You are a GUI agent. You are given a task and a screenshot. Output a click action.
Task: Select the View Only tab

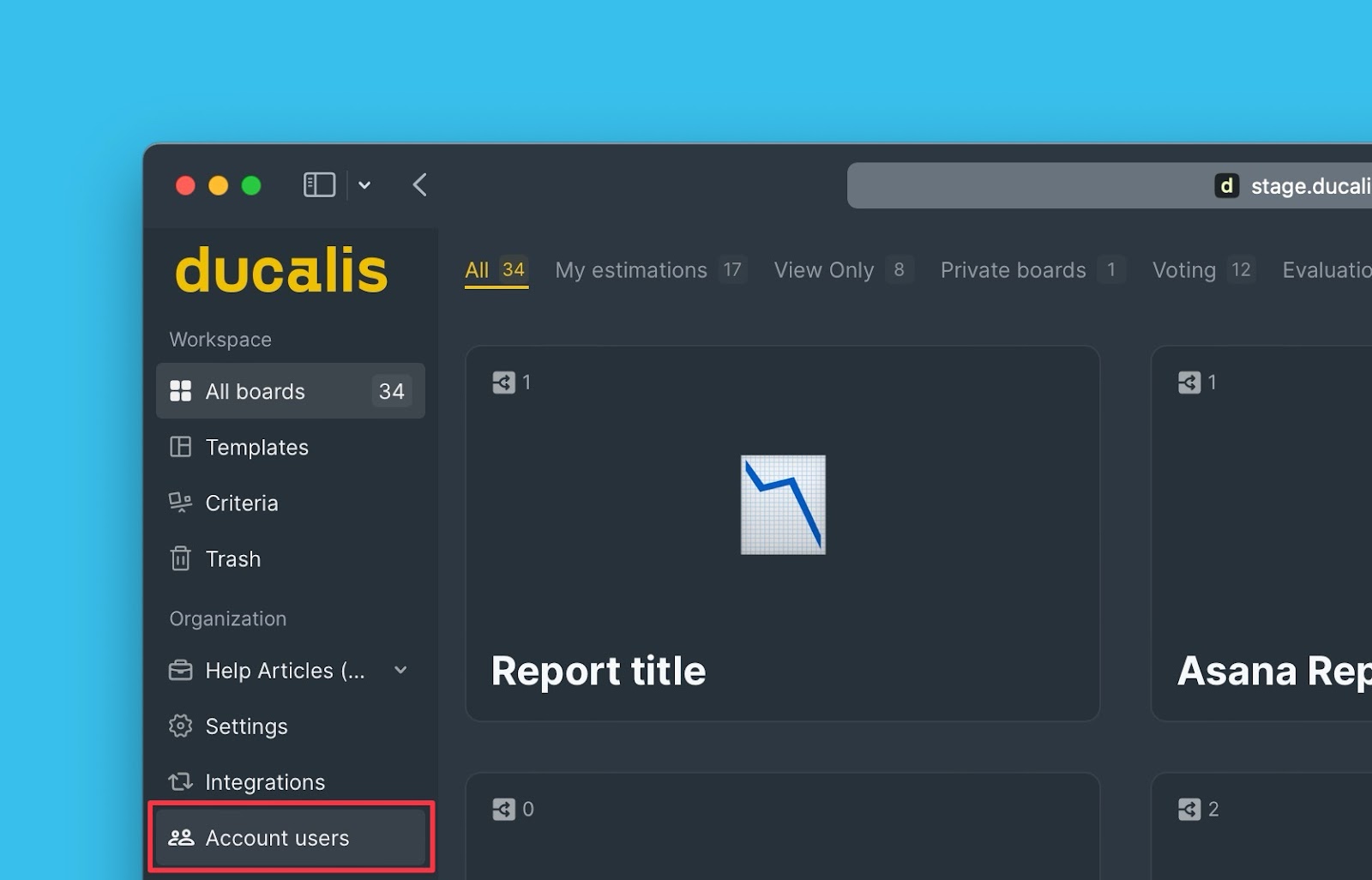(x=823, y=270)
